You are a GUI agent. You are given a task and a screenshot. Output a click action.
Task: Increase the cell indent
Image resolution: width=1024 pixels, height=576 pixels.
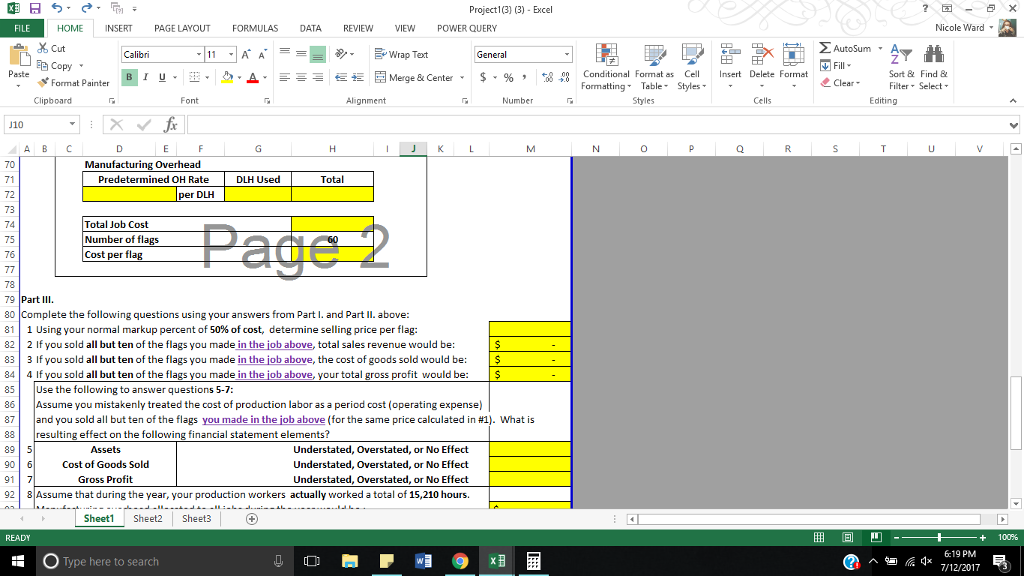pyautogui.click(x=357, y=77)
